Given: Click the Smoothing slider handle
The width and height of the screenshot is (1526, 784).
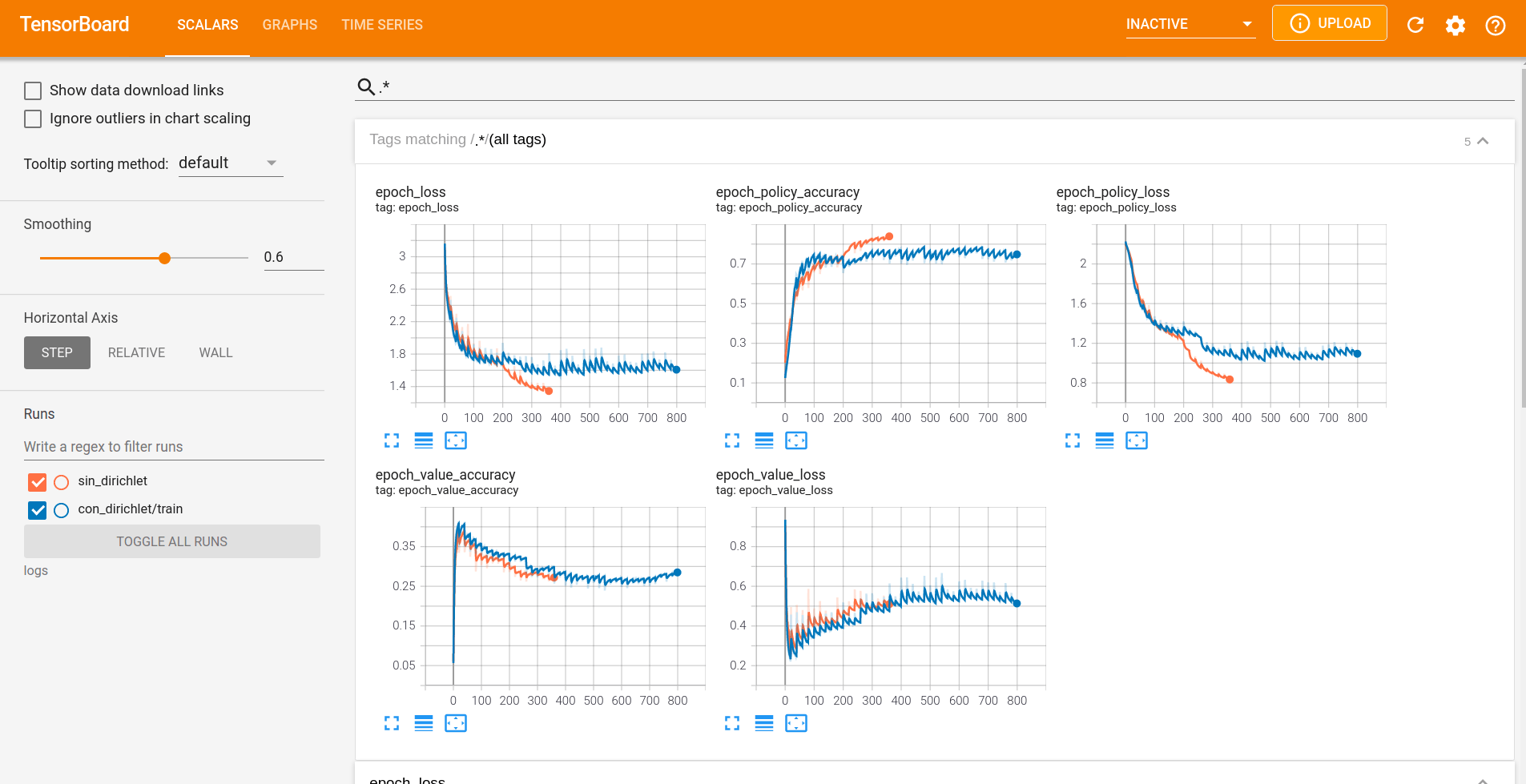Looking at the screenshot, I should click(164, 258).
